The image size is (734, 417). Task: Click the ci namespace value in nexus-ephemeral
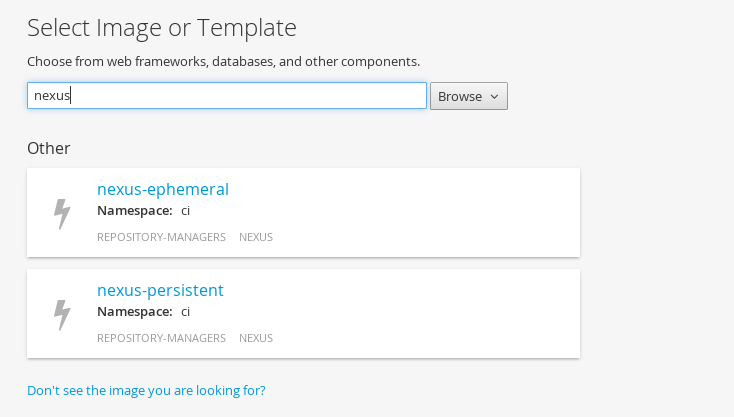coord(185,211)
